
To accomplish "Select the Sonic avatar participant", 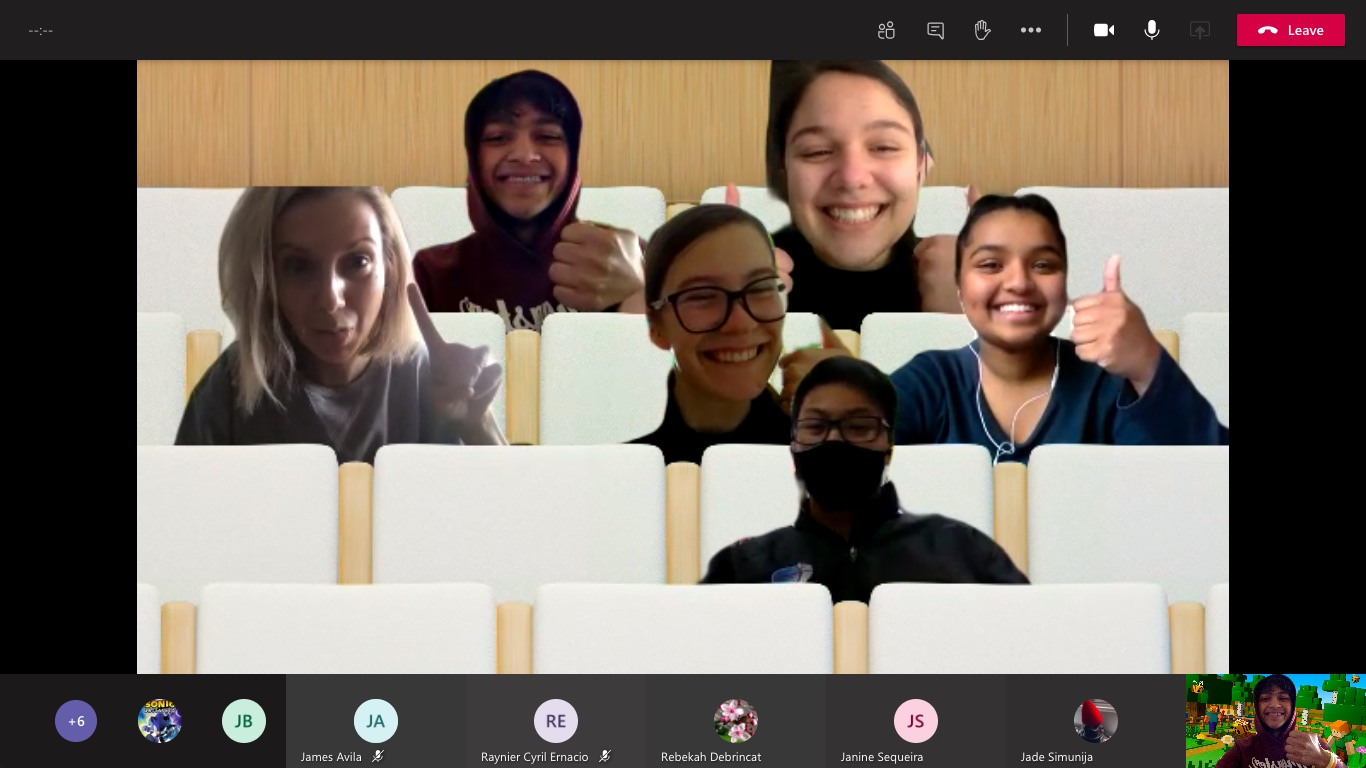I will [160, 720].
